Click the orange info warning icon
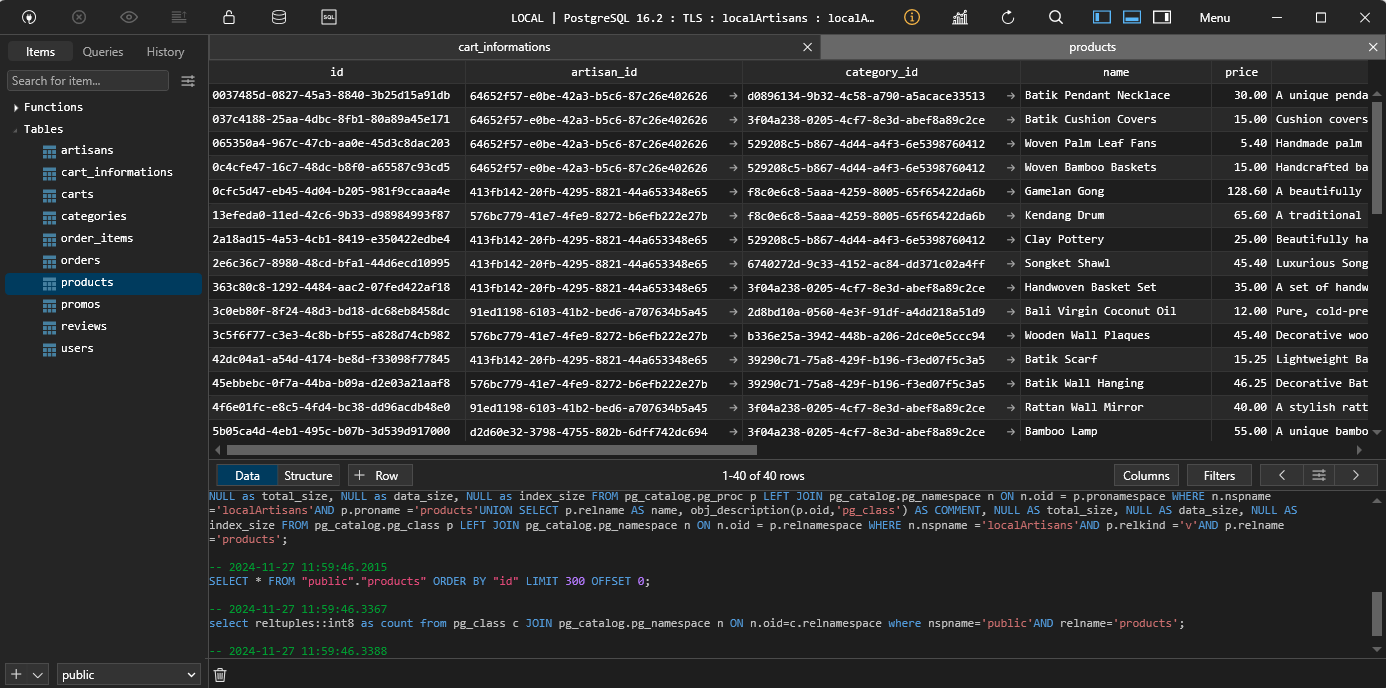The image size is (1386, 688). tap(911, 17)
